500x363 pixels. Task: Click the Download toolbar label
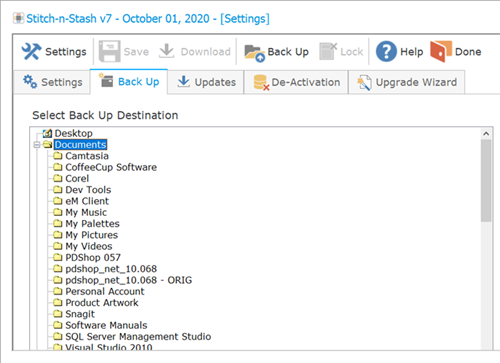206,52
